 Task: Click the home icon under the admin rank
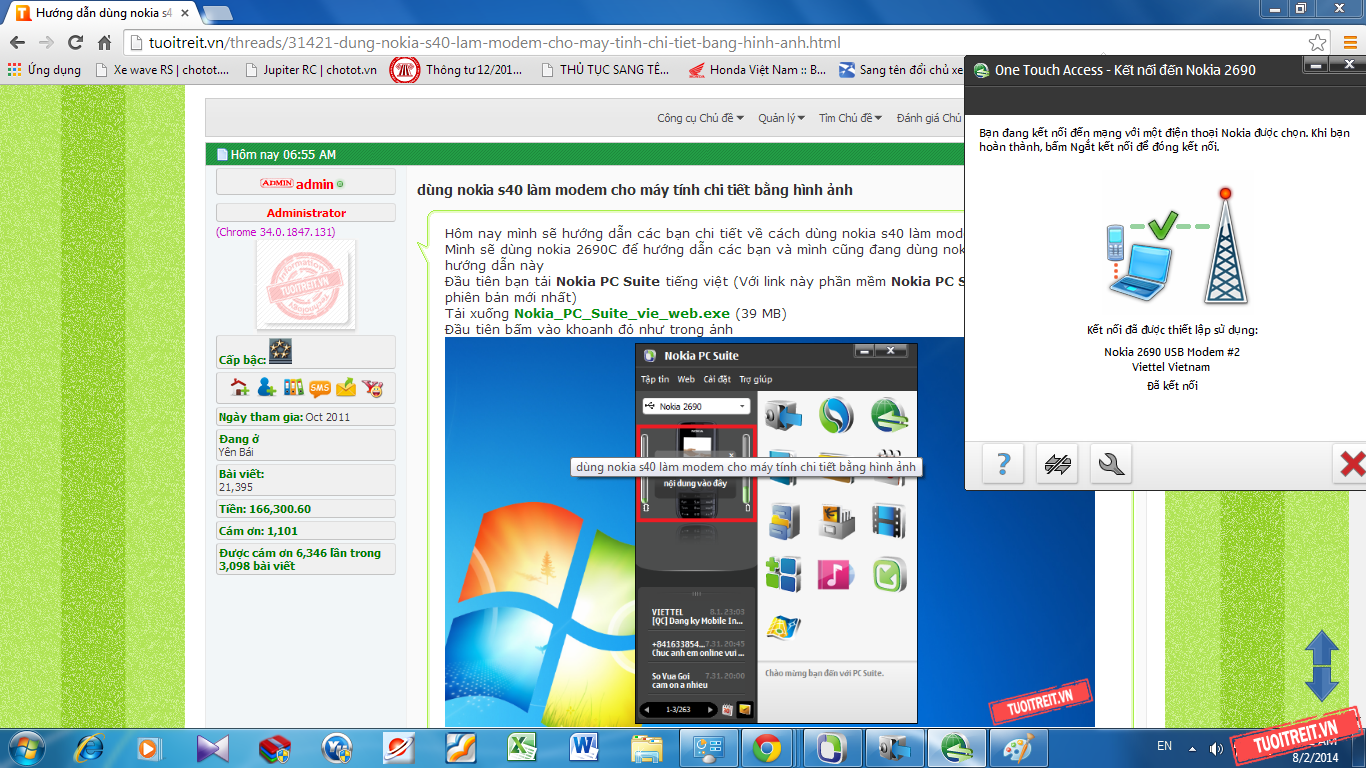point(240,388)
